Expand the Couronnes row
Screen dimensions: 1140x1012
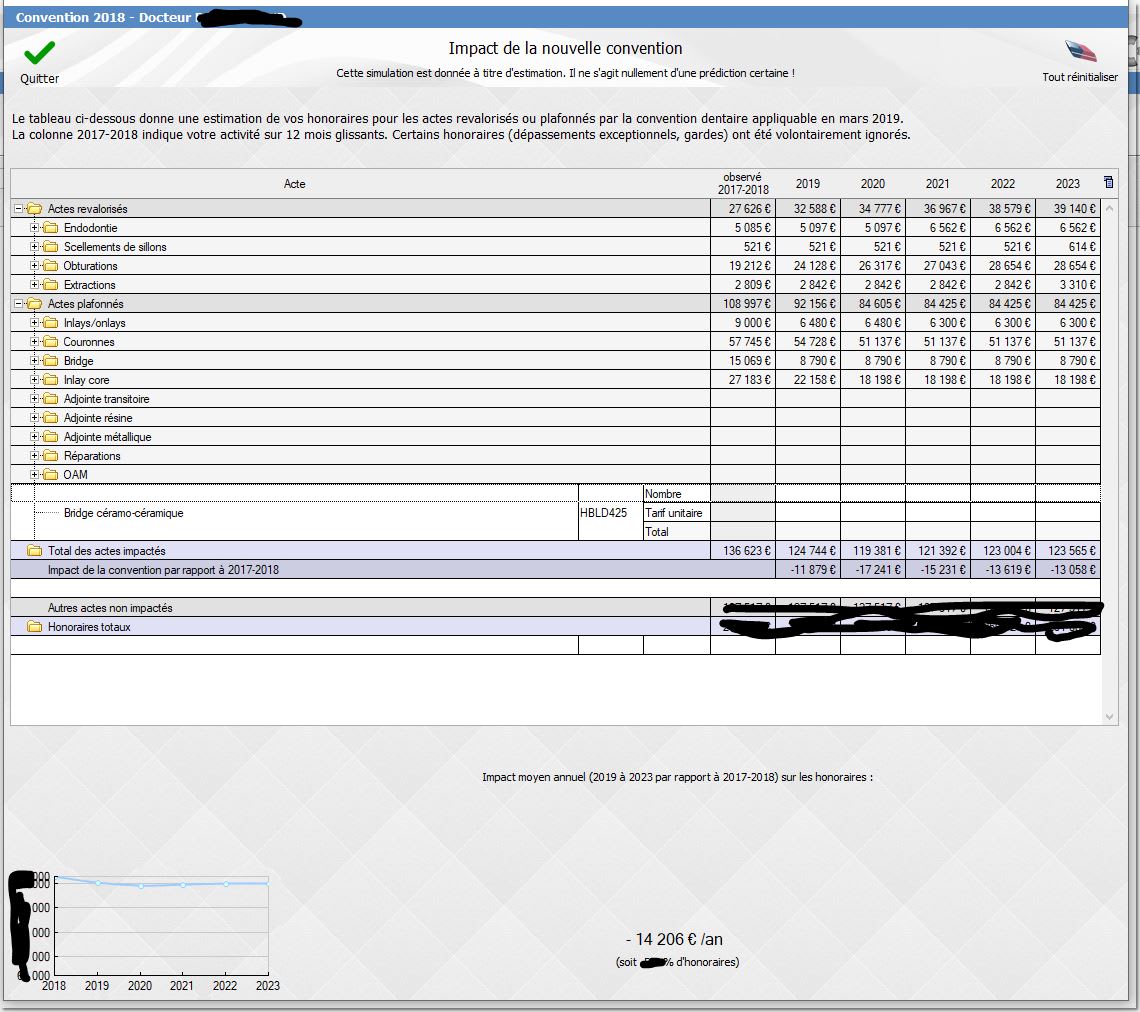(34, 341)
